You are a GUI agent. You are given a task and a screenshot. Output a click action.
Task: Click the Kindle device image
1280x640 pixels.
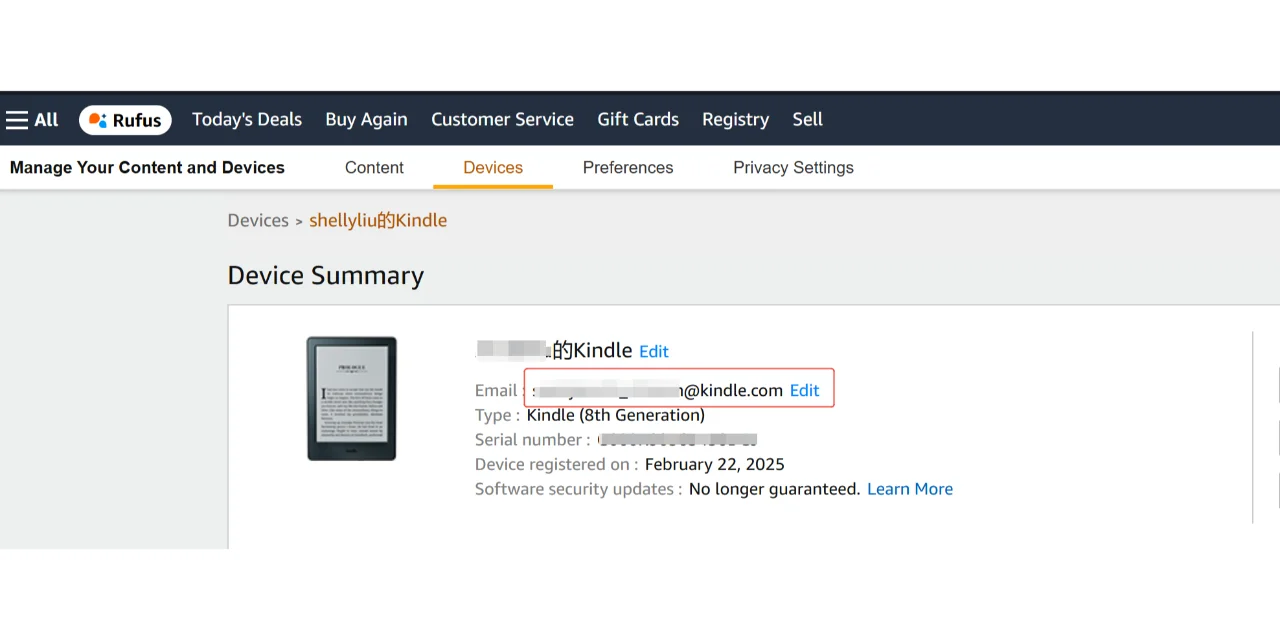click(351, 398)
